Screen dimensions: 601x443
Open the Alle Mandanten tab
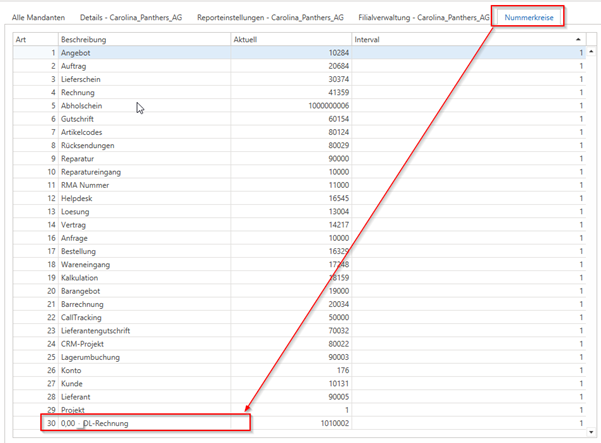tap(38, 18)
